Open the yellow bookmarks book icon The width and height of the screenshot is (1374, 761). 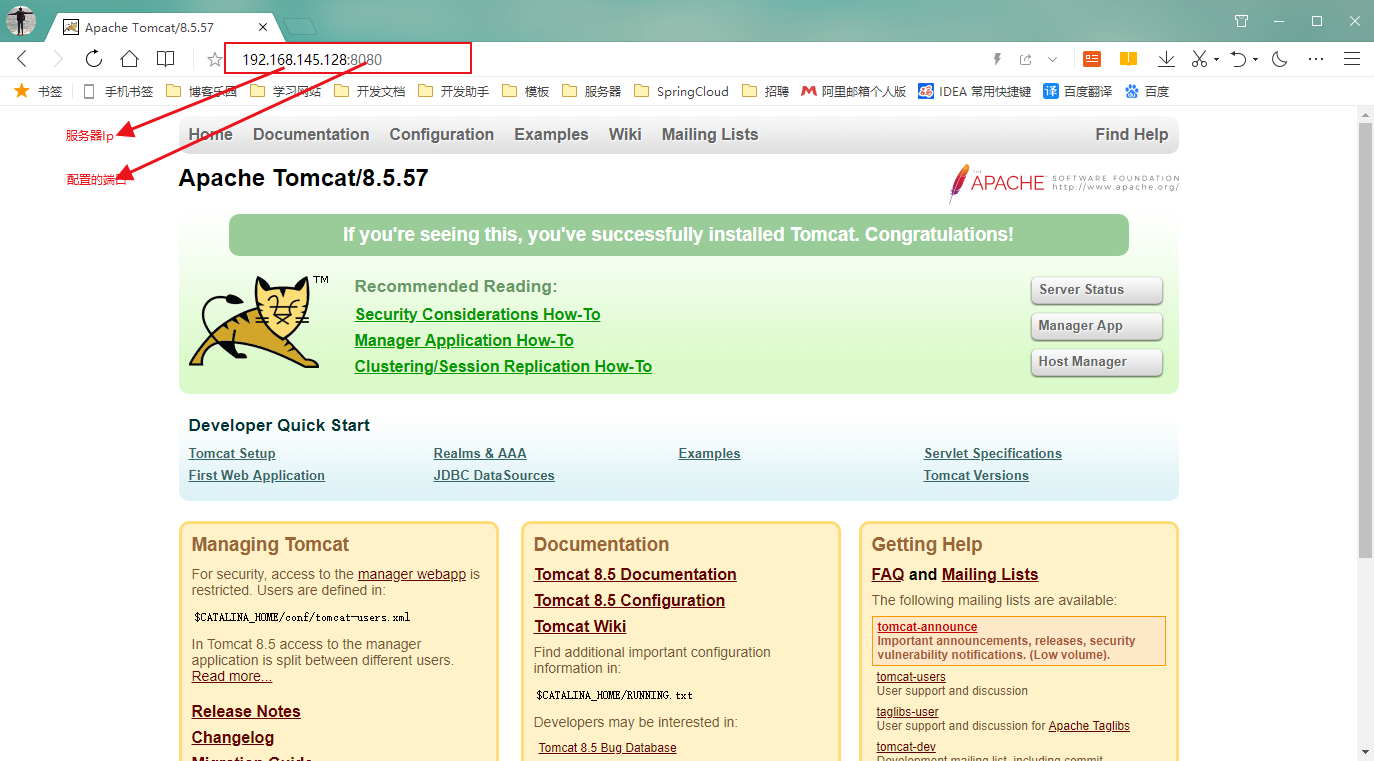(x=1129, y=59)
